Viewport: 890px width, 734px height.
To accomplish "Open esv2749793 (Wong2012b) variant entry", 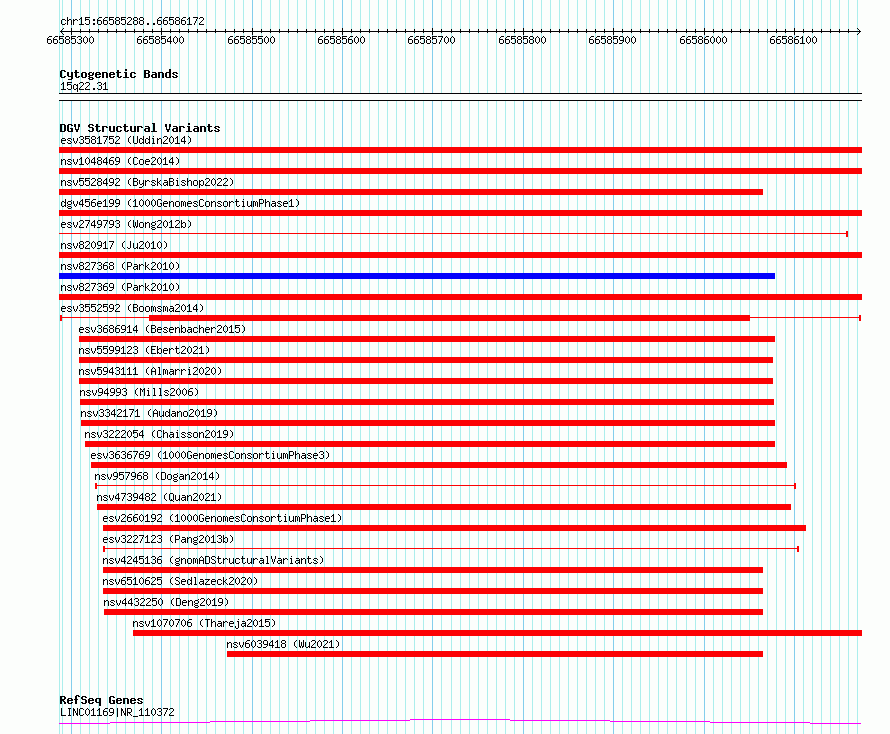I will coord(126,224).
